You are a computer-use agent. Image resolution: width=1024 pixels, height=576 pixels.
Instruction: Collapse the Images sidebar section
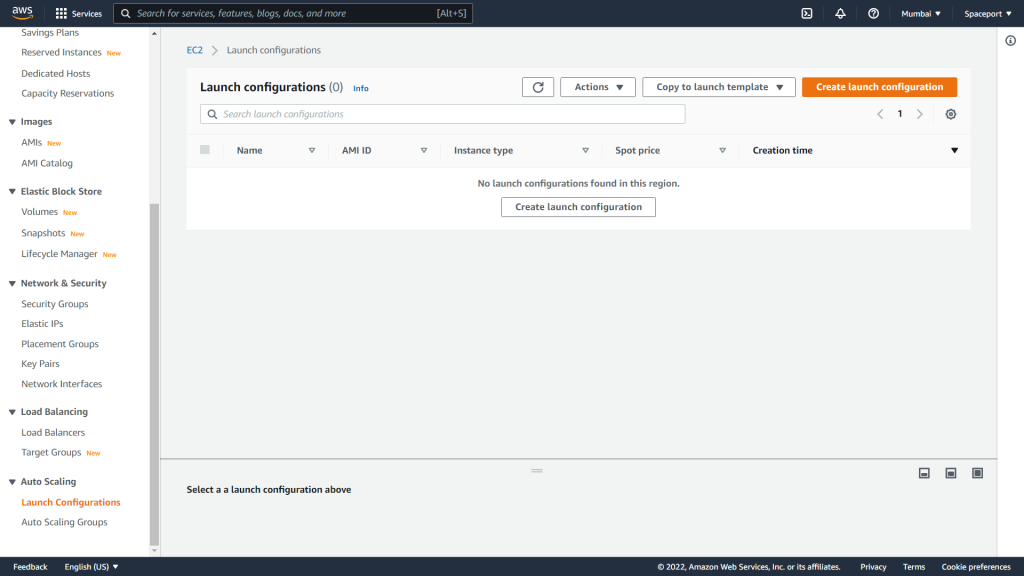pyautogui.click(x=12, y=122)
